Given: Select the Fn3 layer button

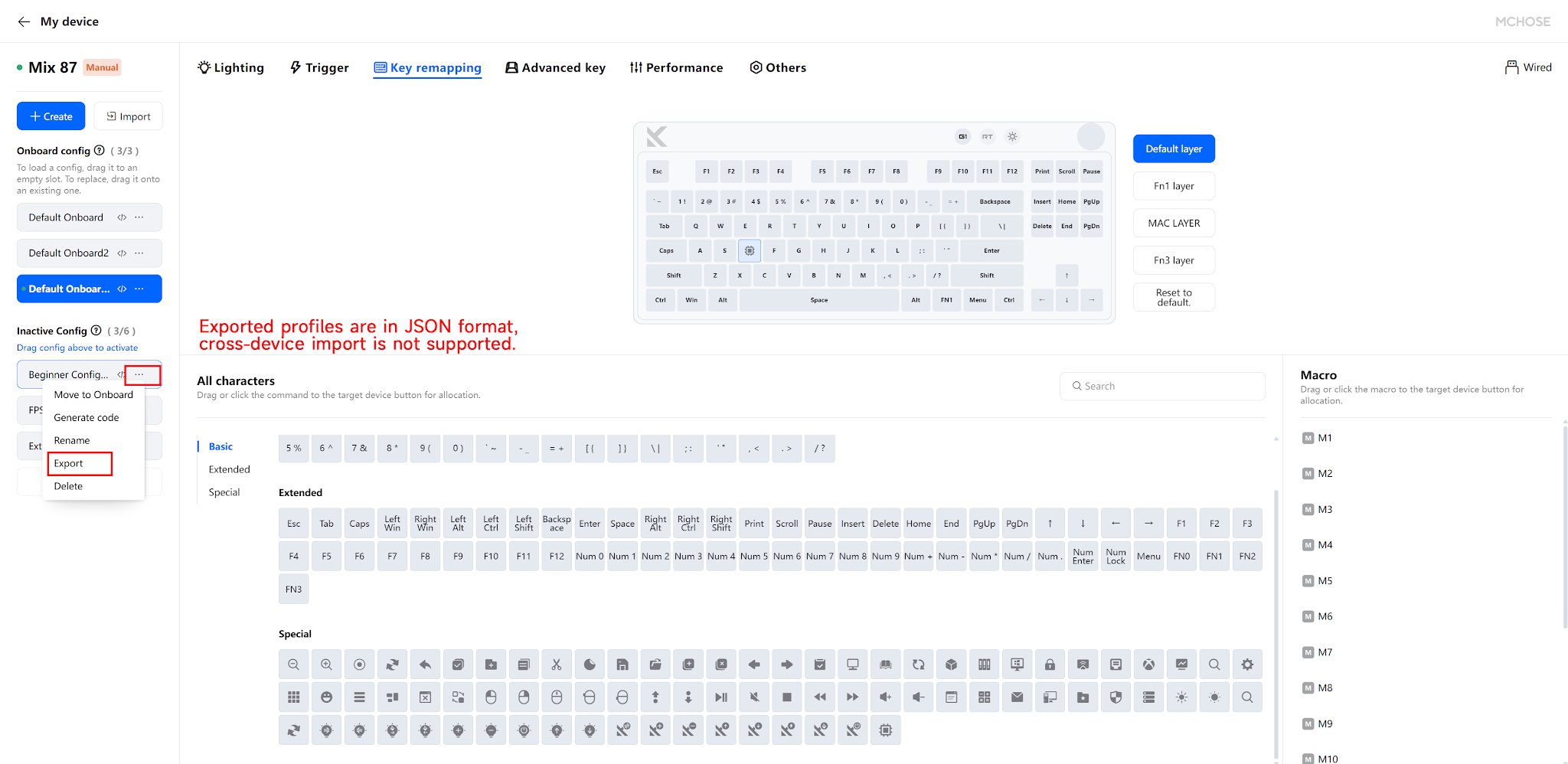Looking at the screenshot, I should 1174,260.
